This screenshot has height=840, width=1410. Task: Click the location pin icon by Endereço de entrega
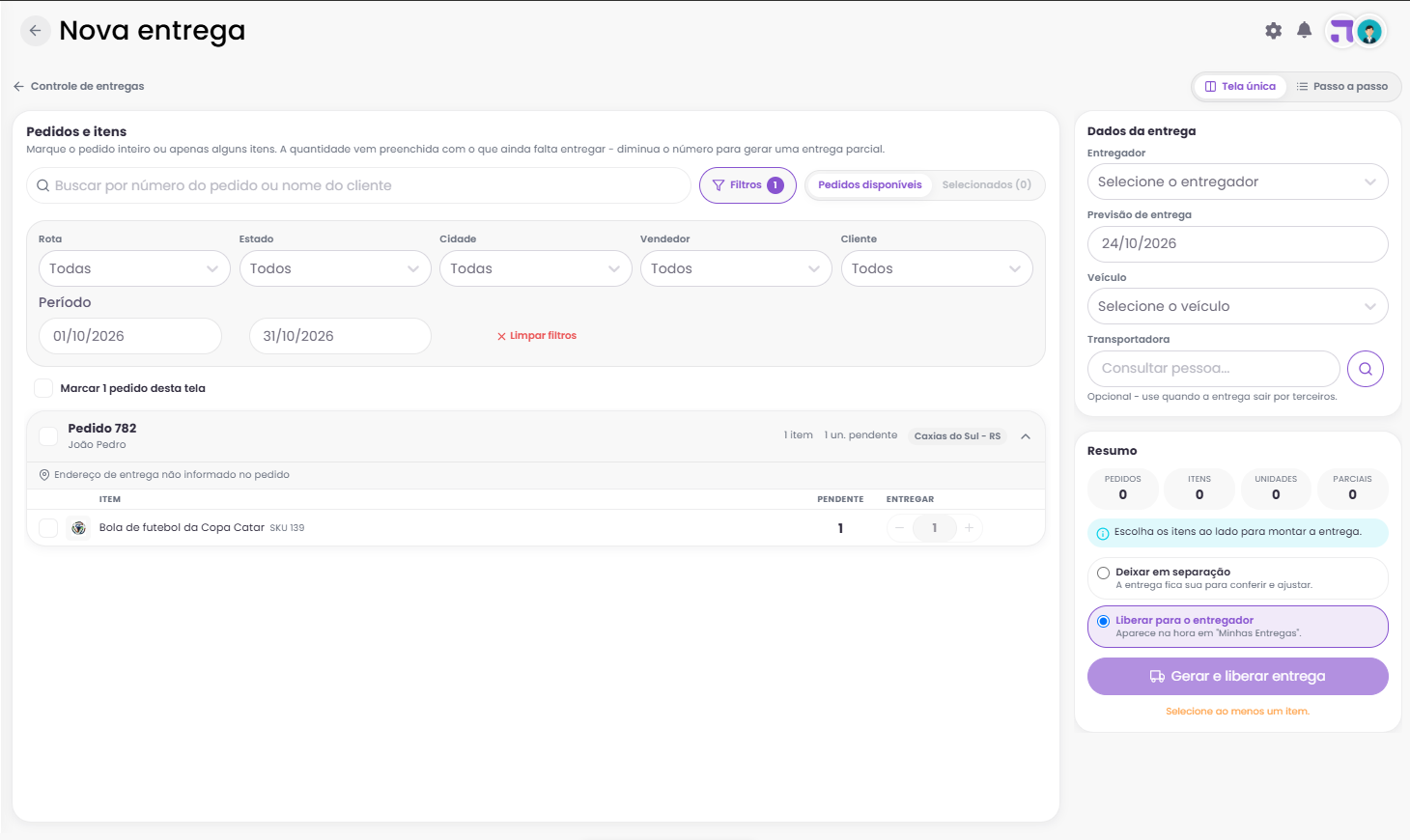pyautogui.click(x=44, y=475)
